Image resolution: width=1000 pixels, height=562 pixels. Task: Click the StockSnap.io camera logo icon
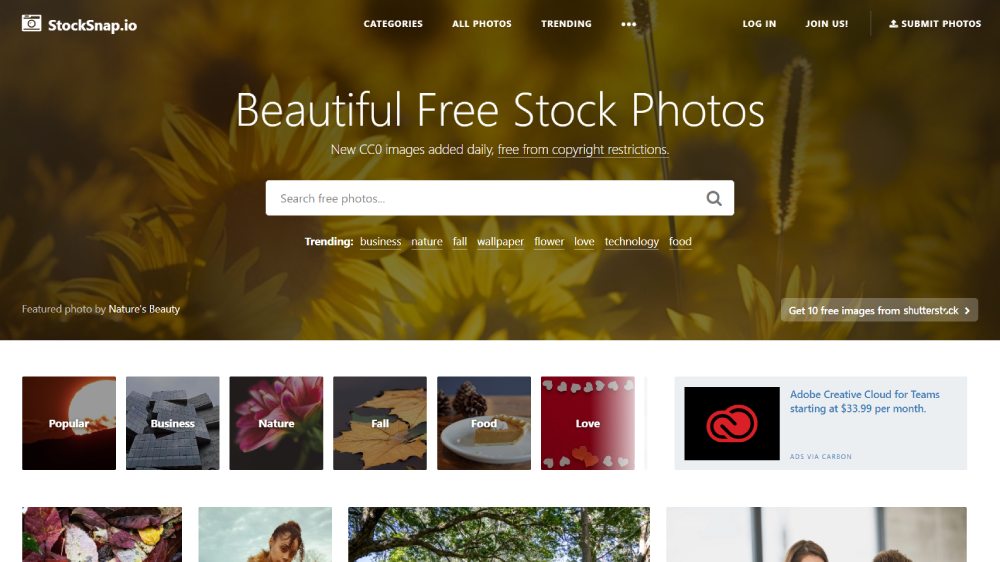point(31,24)
